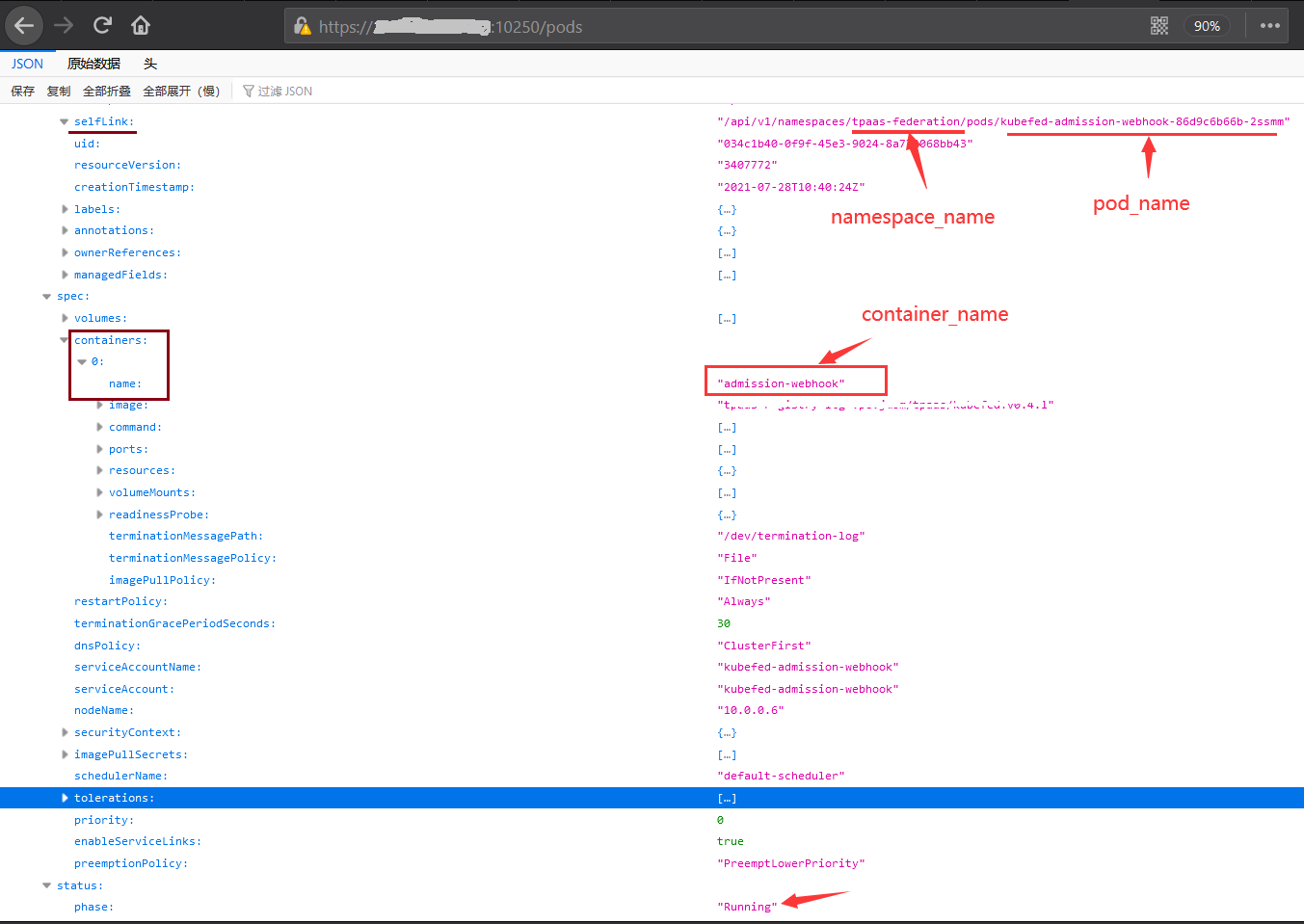Open the QR code icon in address bar
Image resolution: width=1304 pixels, height=924 pixels.
point(1159,26)
